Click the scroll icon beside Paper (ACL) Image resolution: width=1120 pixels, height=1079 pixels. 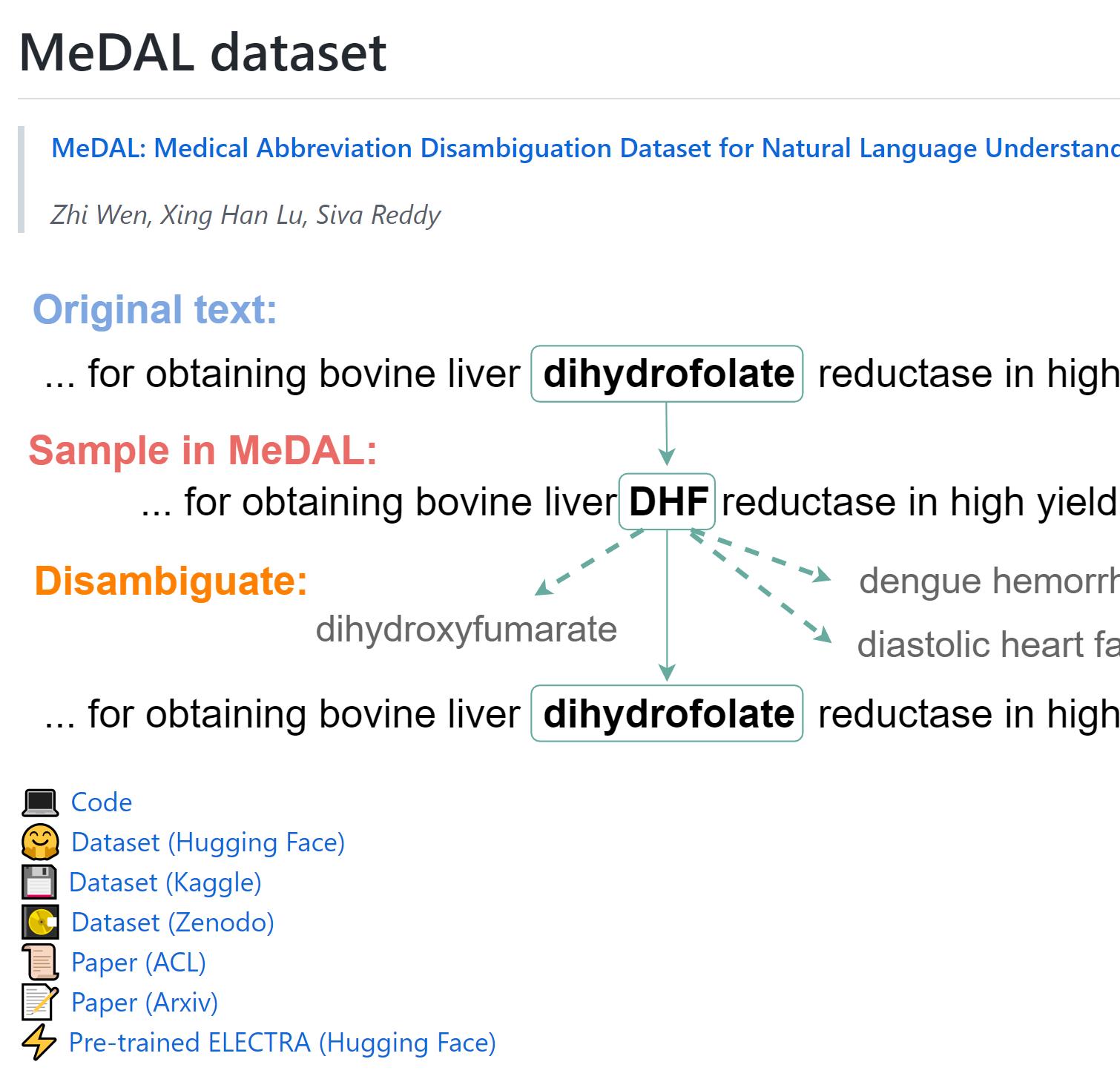click(40, 963)
